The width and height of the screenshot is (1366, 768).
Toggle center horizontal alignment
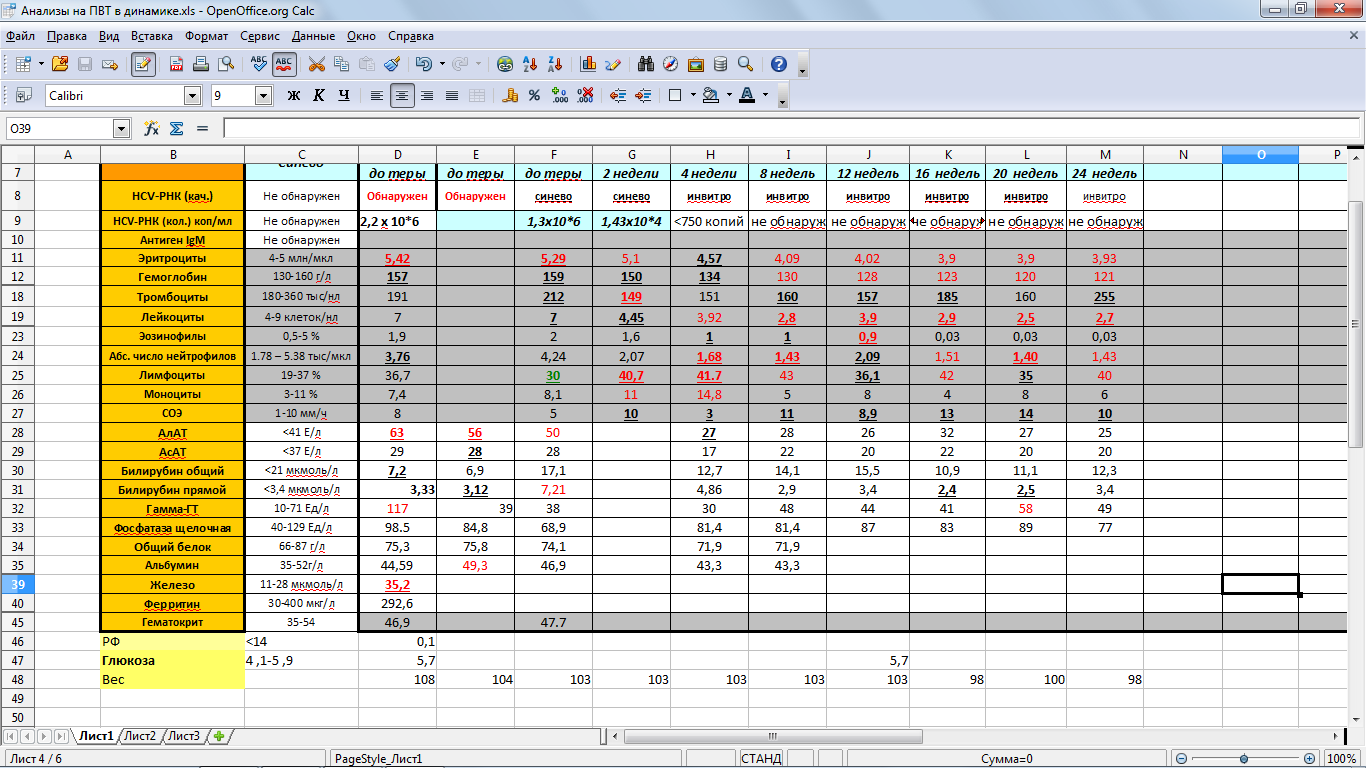coord(402,96)
